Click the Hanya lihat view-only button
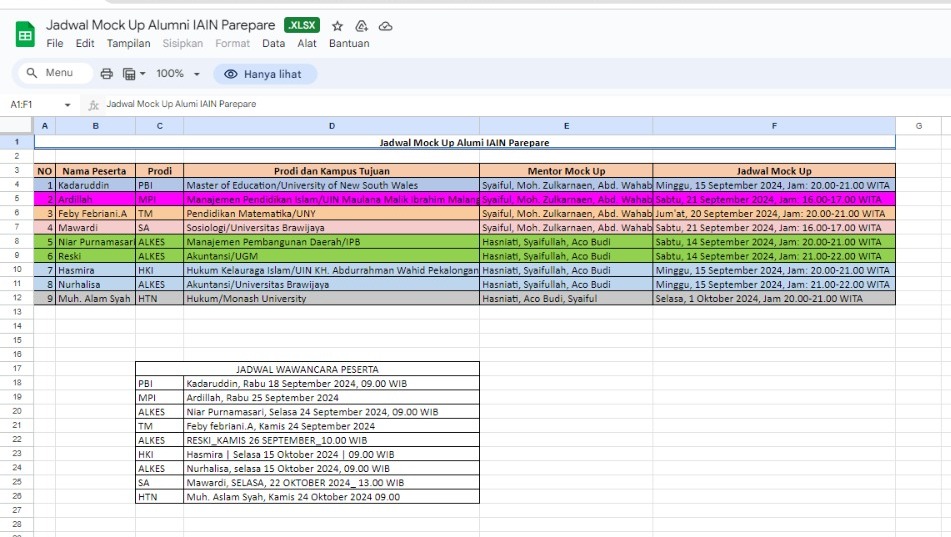The image size is (951, 537). (264, 74)
